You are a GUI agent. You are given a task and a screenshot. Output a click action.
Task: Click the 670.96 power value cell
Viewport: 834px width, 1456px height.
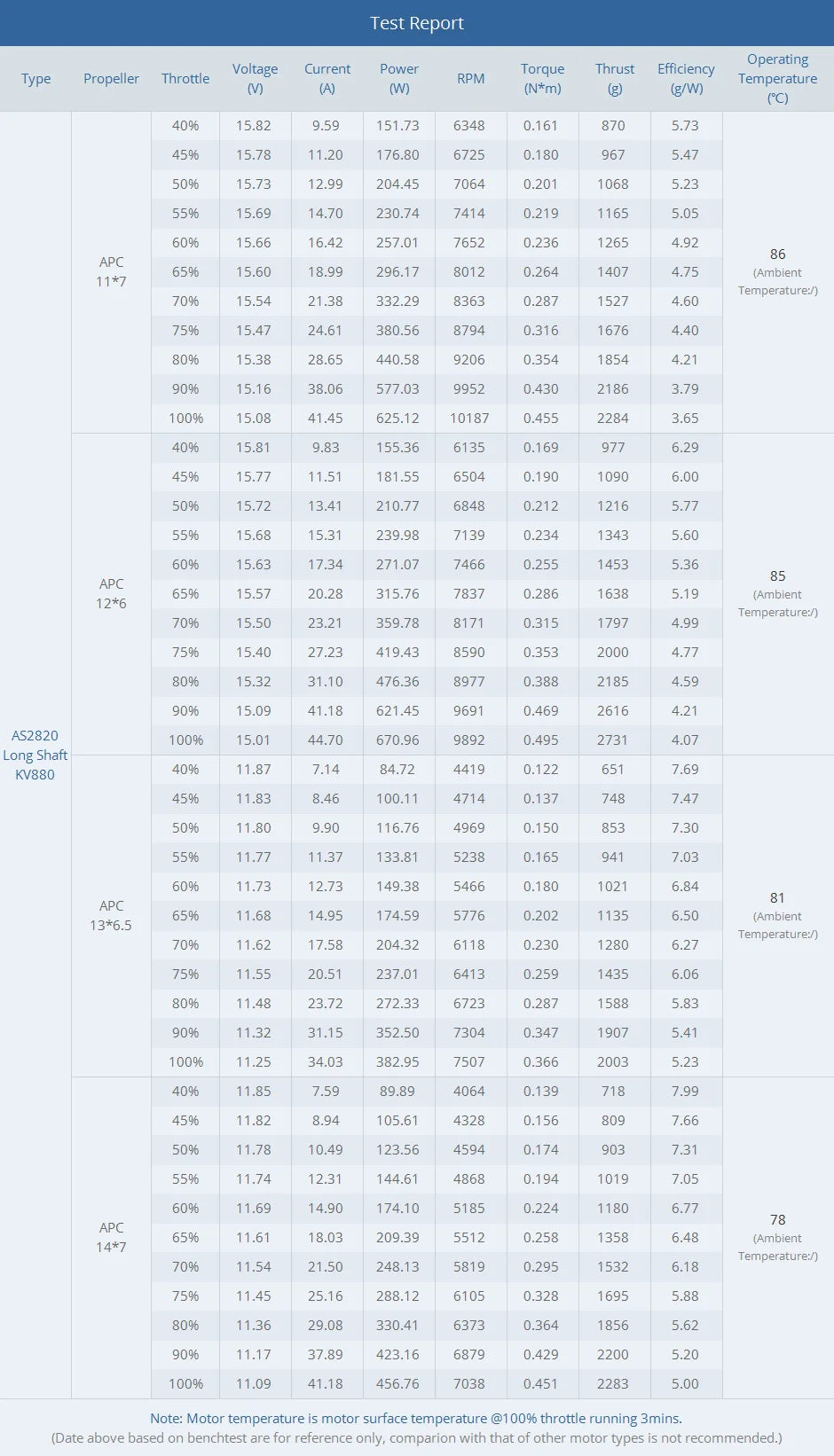point(397,740)
